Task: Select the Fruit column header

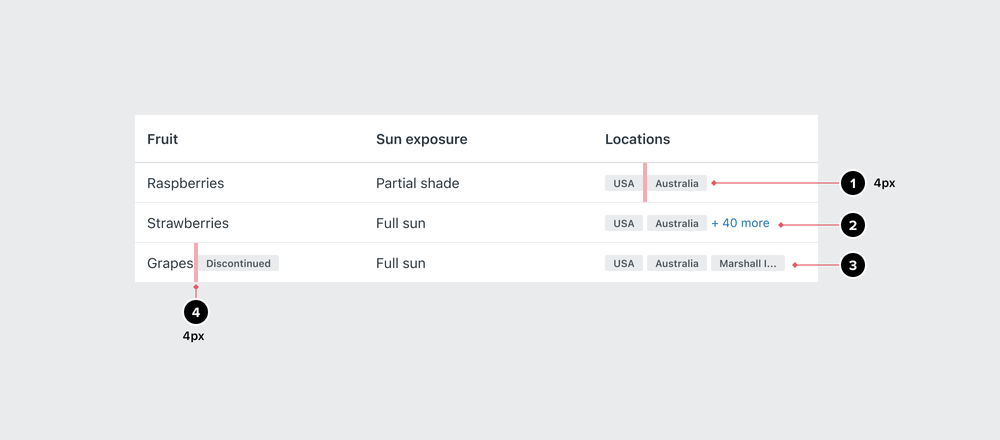Action: [x=162, y=139]
